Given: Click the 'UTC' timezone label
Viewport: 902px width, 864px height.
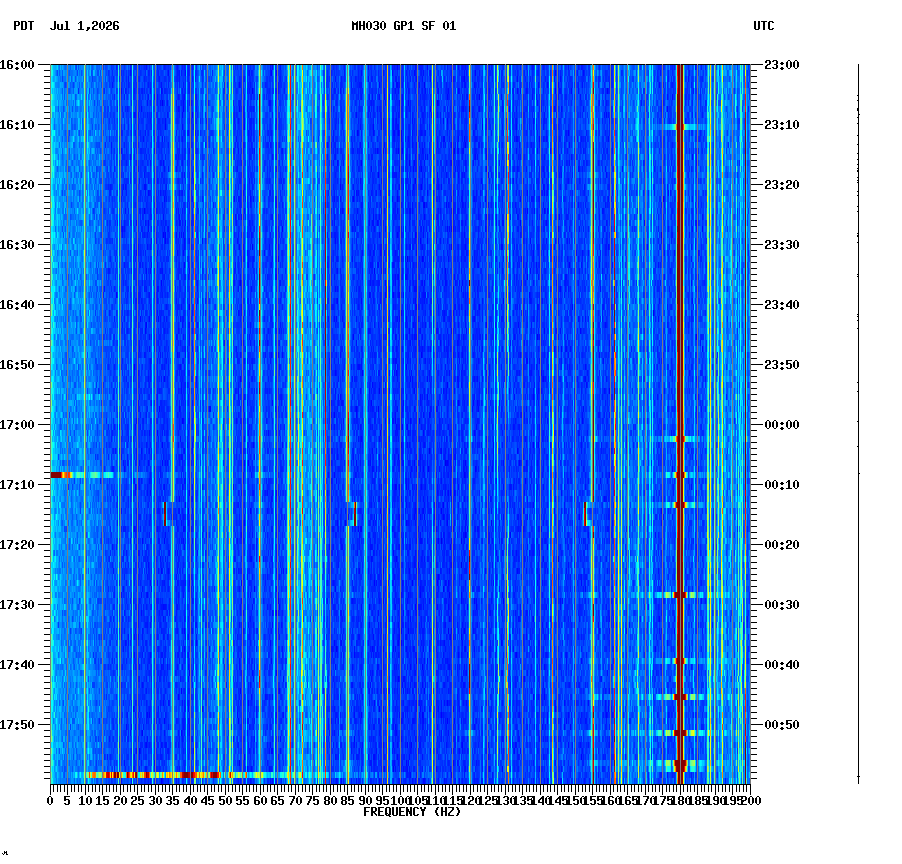Looking at the screenshot, I should 763,26.
